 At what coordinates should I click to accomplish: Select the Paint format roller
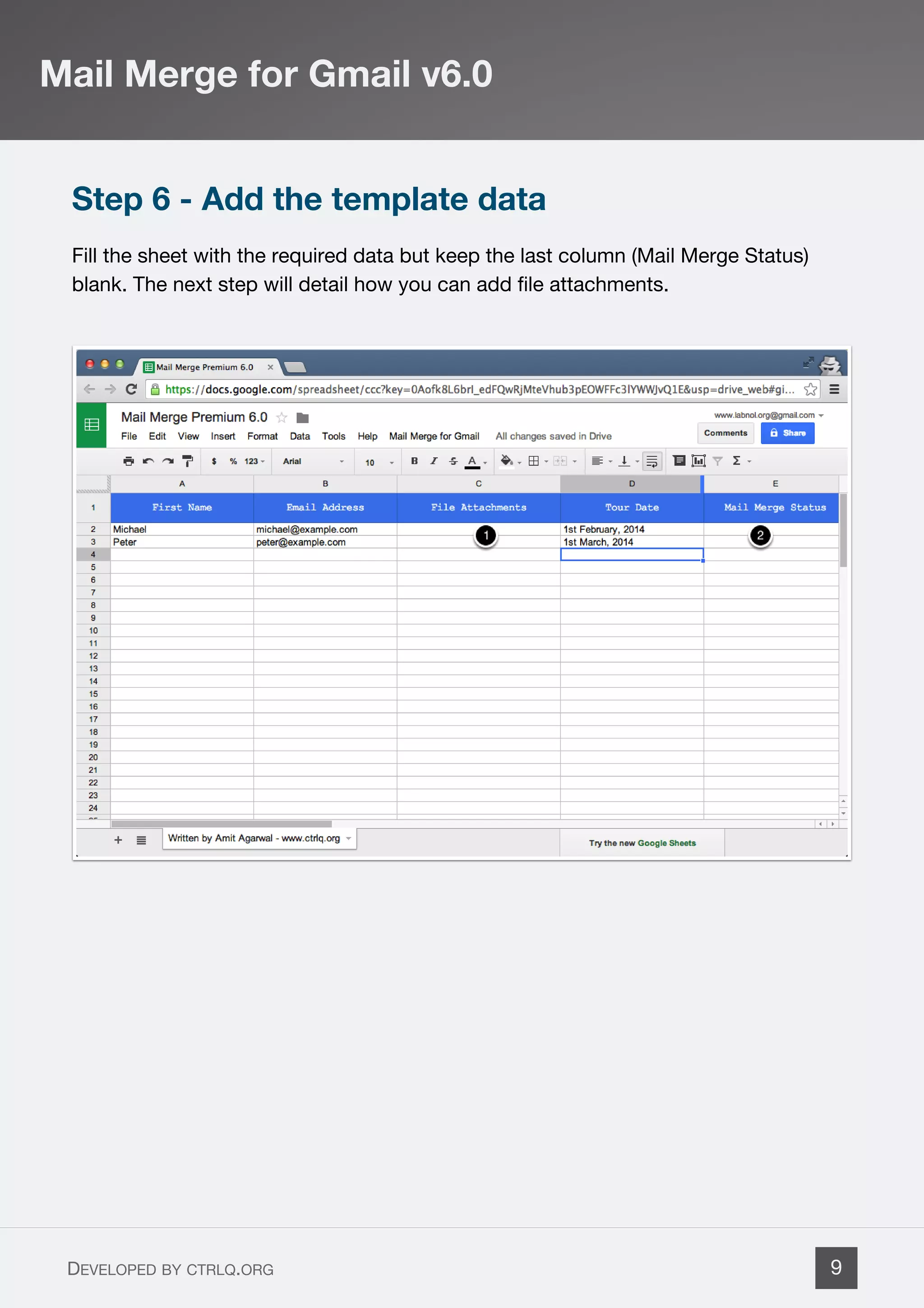pyautogui.click(x=187, y=461)
